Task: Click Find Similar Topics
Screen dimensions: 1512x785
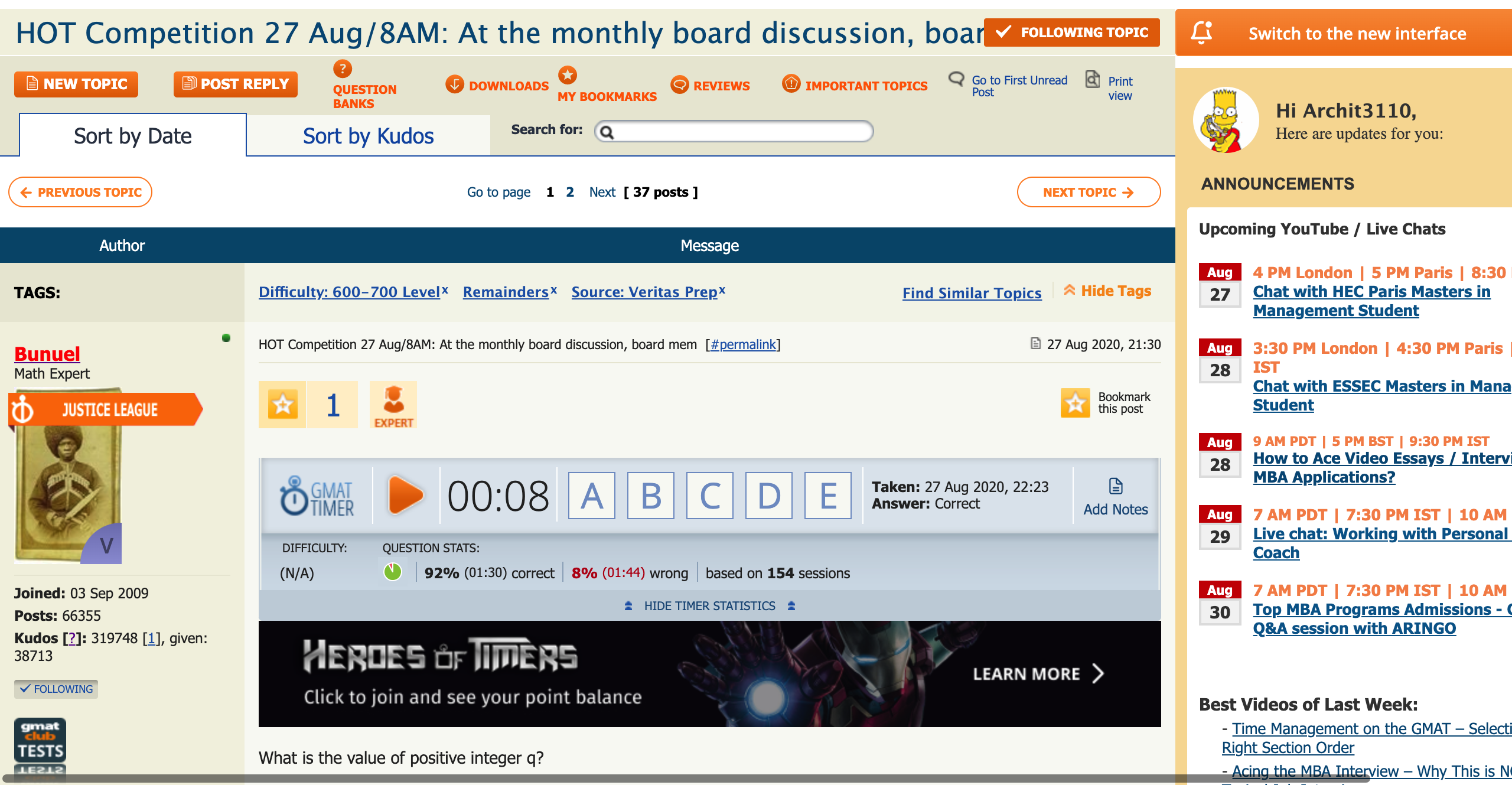Action: click(972, 292)
